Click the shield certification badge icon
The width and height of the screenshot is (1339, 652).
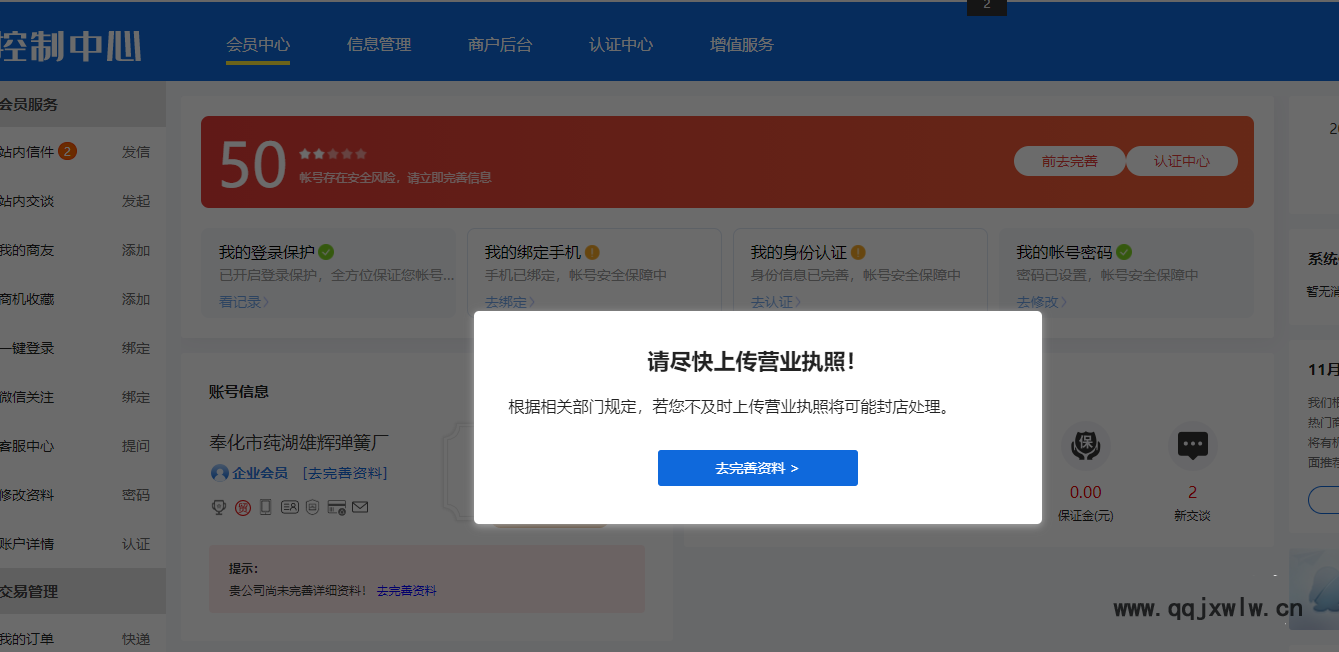tap(313, 507)
